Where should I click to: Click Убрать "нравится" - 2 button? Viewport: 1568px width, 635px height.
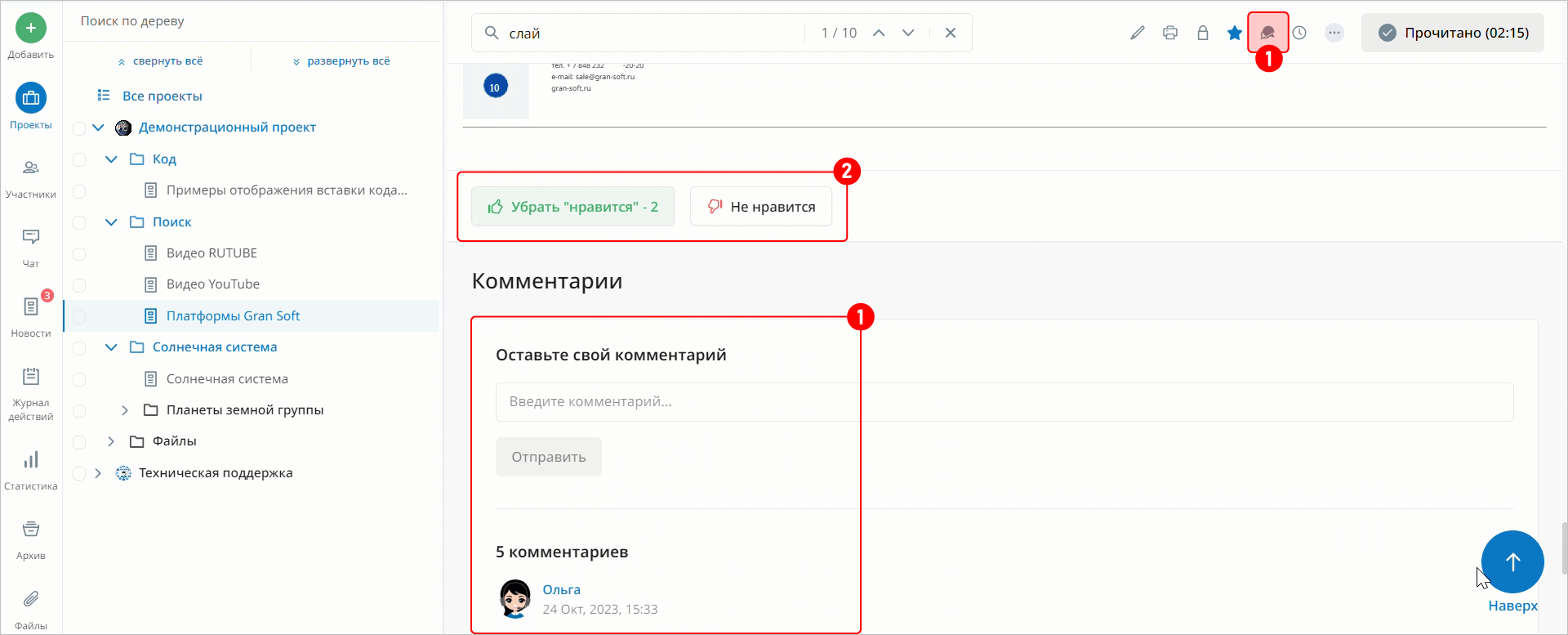coord(572,207)
